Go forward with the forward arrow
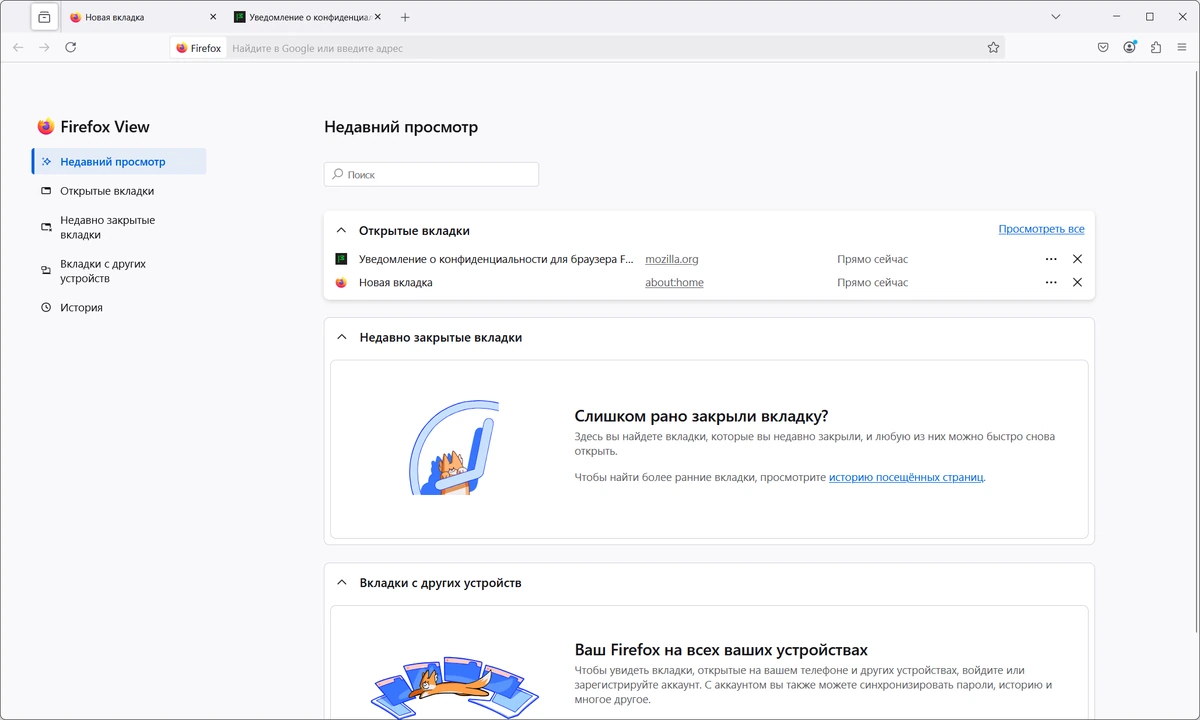Screen dimensions: 1200x720 [x=44, y=47]
